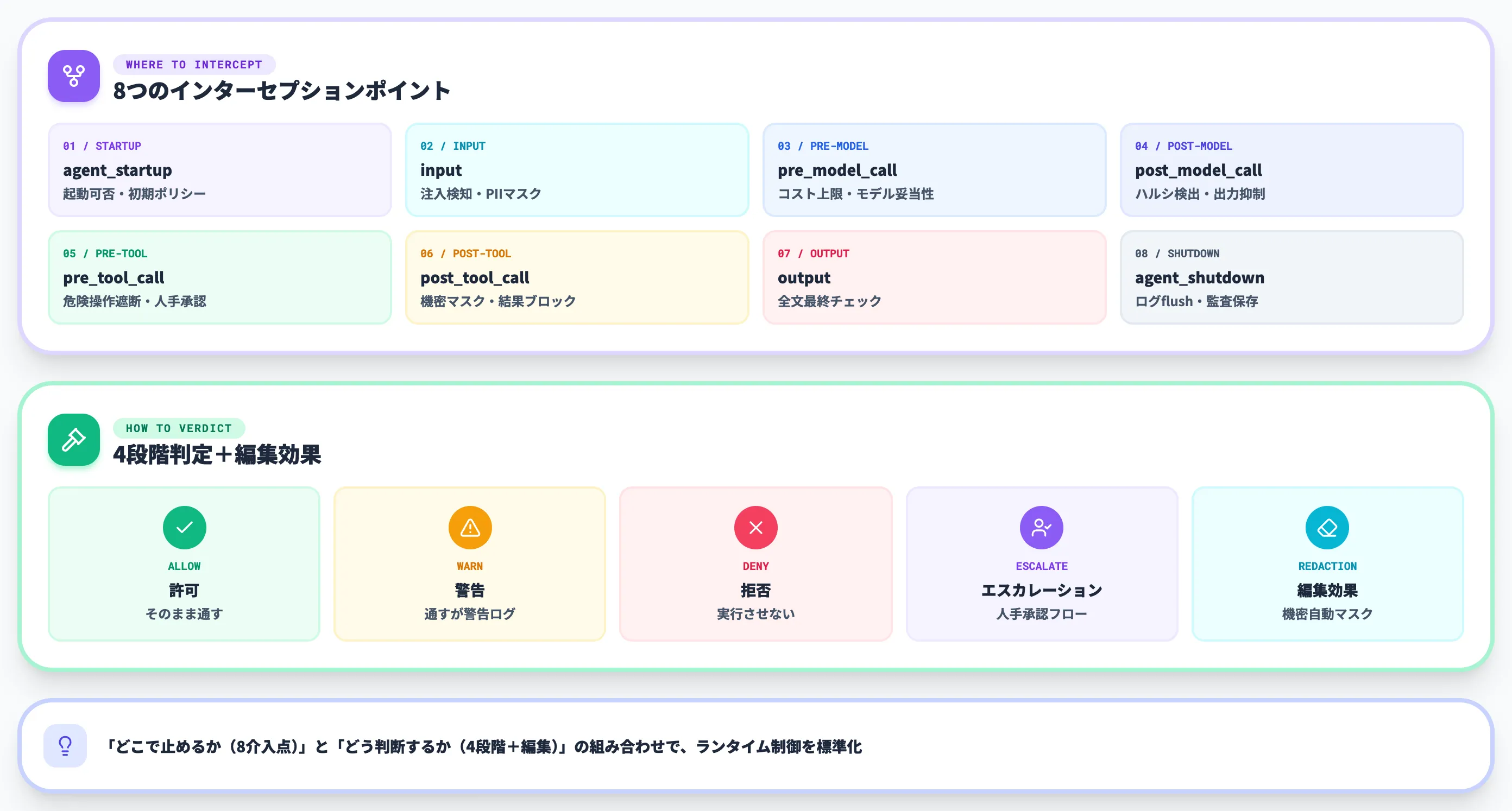Click the text 'ハルシ検出・出力抑制'
Screen dimensions: 1512x811
(x=1200, y=194)
